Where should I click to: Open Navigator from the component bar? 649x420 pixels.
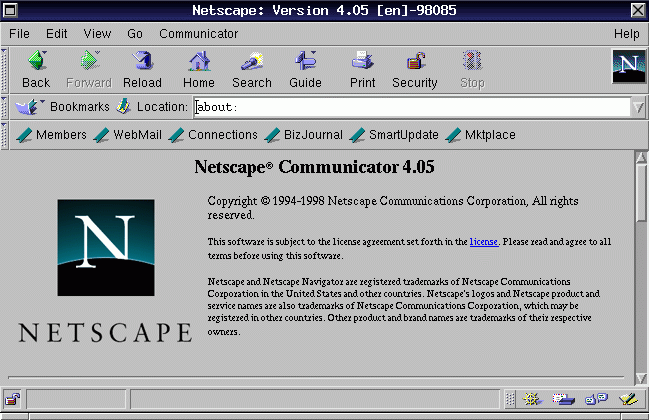[531, 399]
